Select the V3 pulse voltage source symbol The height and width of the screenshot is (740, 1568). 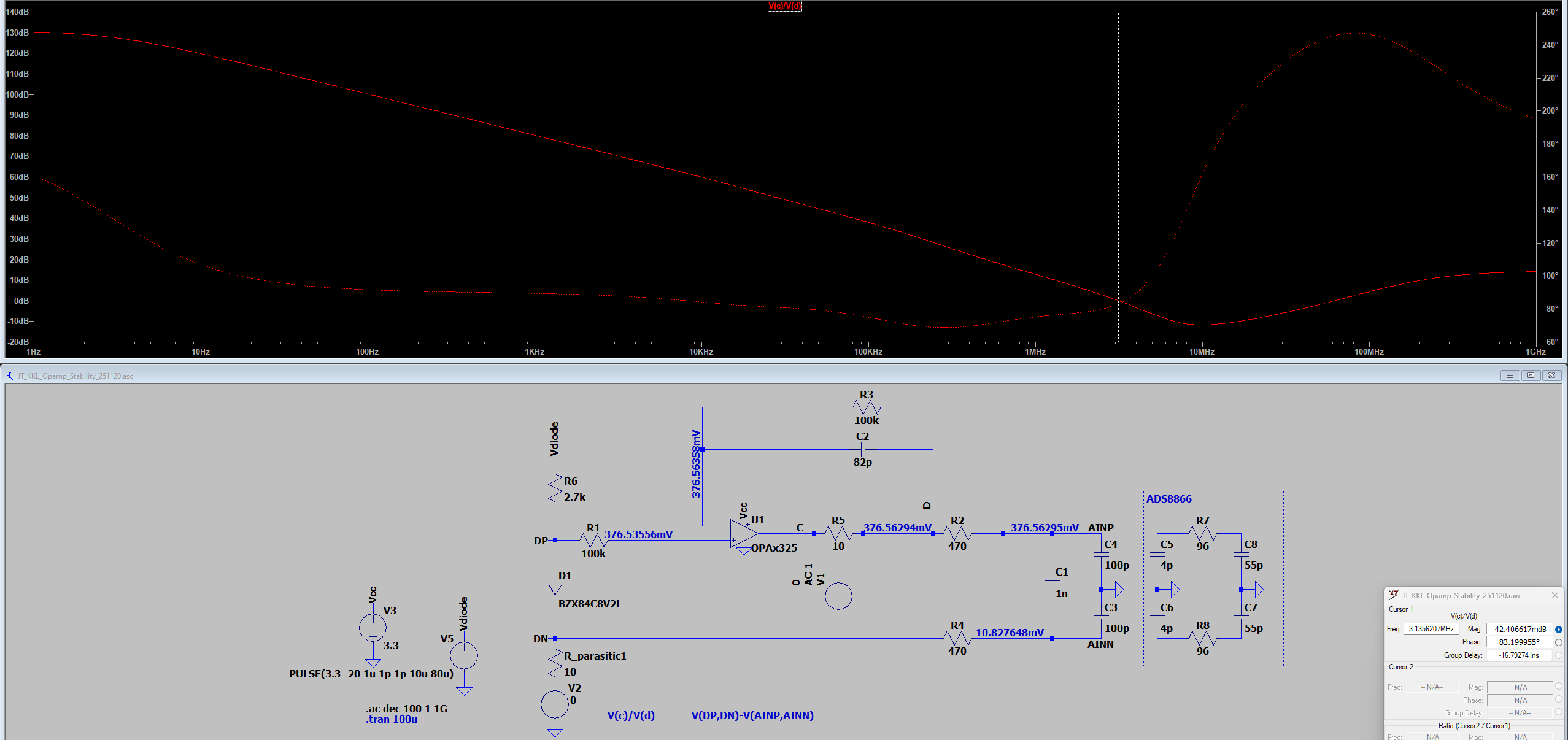tap(372, 627)
